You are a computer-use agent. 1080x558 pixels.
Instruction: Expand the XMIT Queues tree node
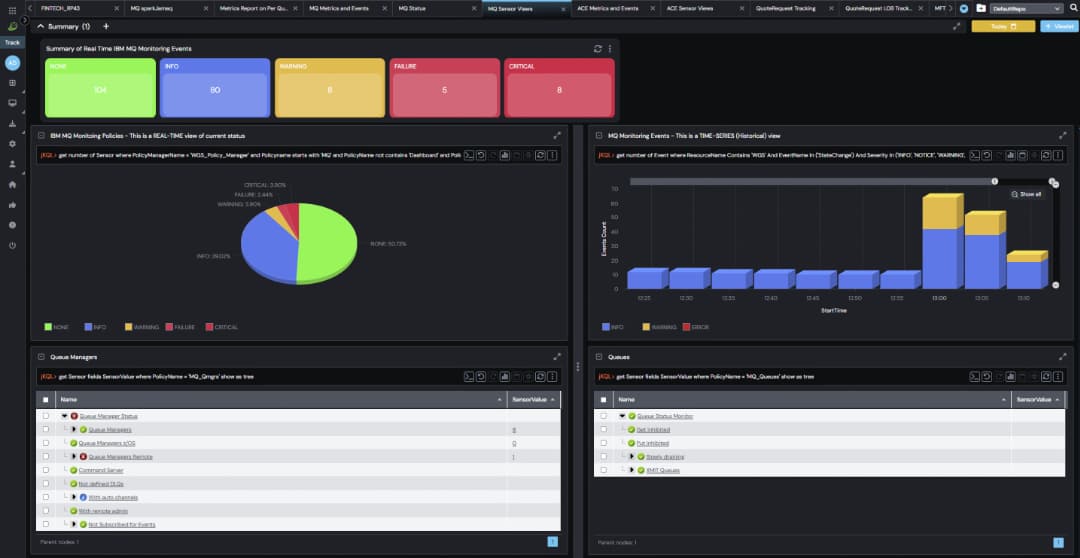[632, 470]
